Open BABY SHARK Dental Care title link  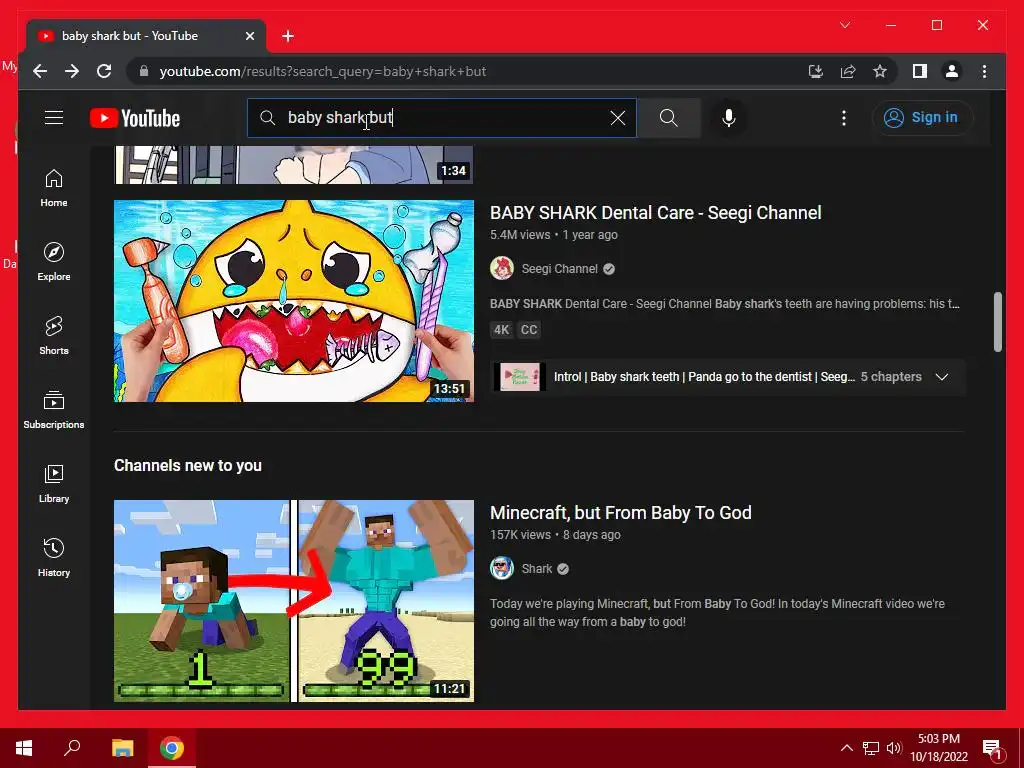(656, 213)
